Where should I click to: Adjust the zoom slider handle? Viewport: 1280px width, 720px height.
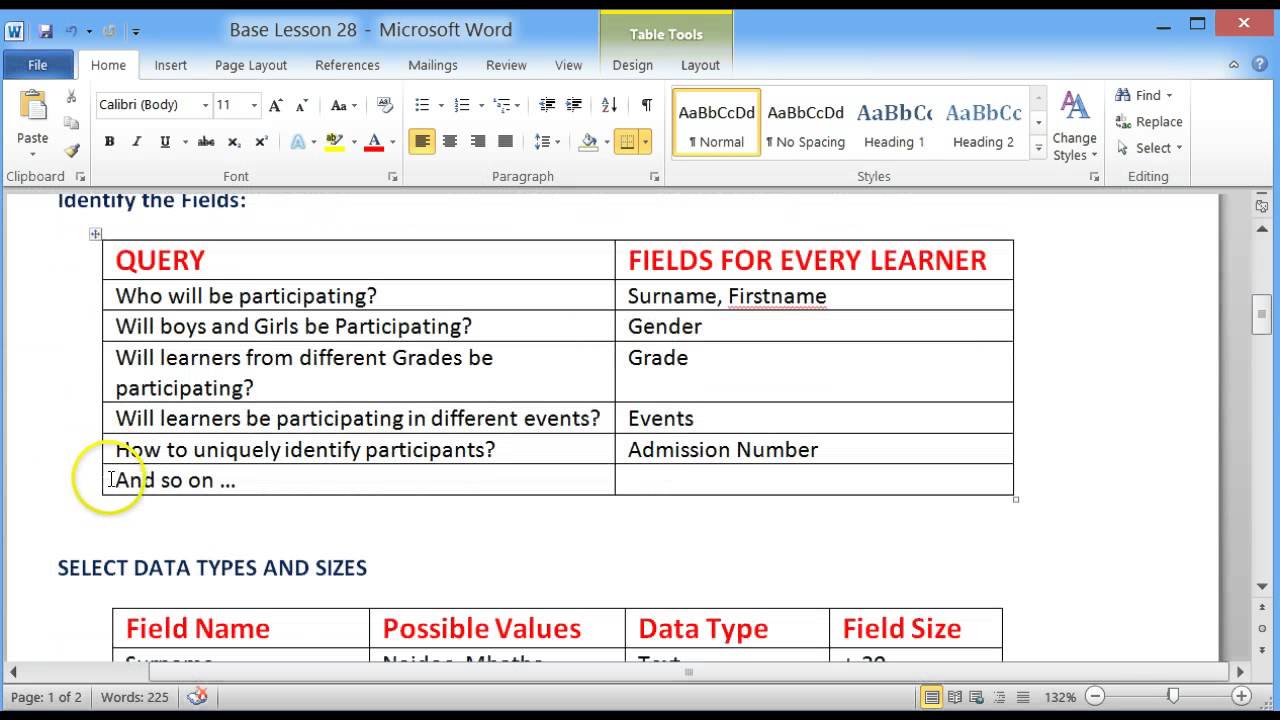pyautogui.click(x=1173, y=696)
